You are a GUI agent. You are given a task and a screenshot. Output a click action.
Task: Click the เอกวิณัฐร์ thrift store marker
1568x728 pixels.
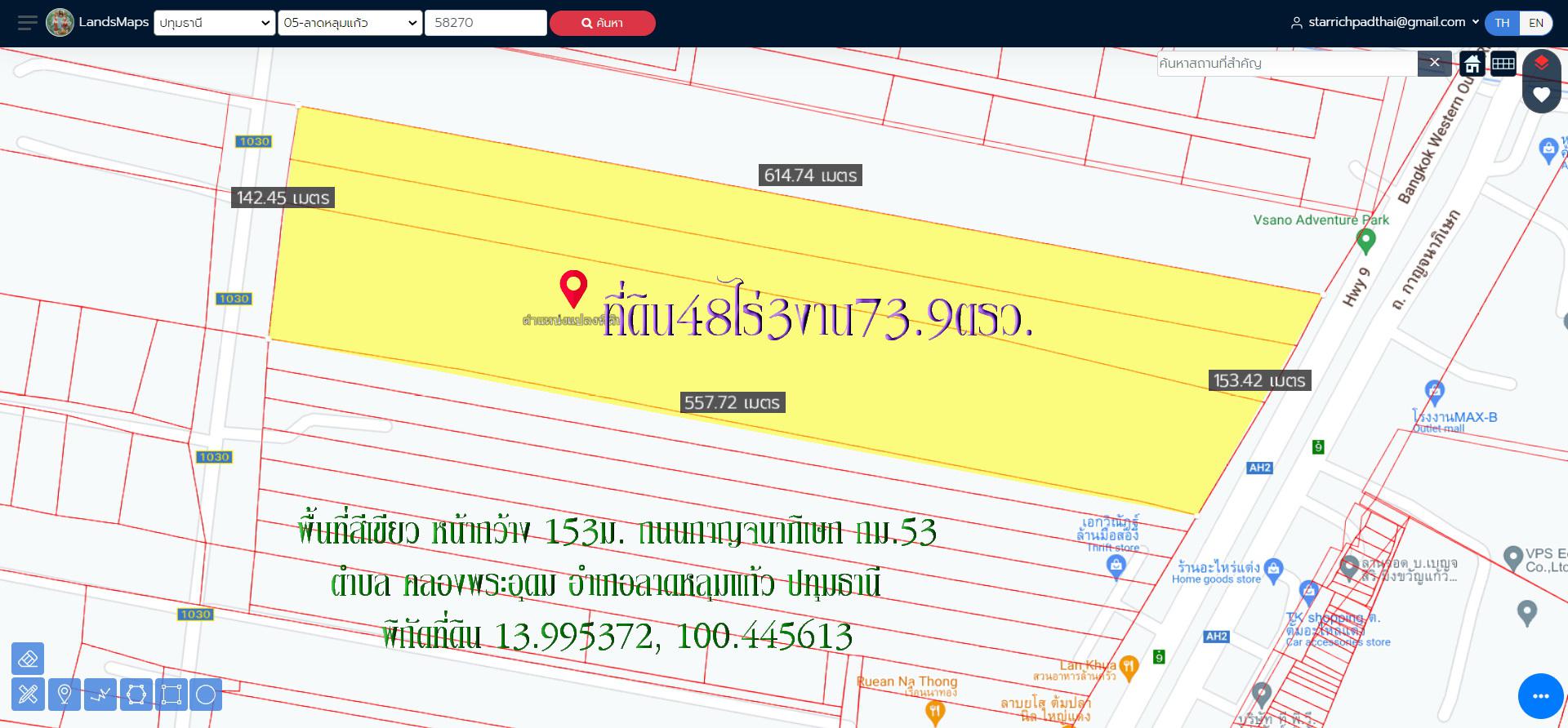pyautogui.click(x=1116, y=568)
